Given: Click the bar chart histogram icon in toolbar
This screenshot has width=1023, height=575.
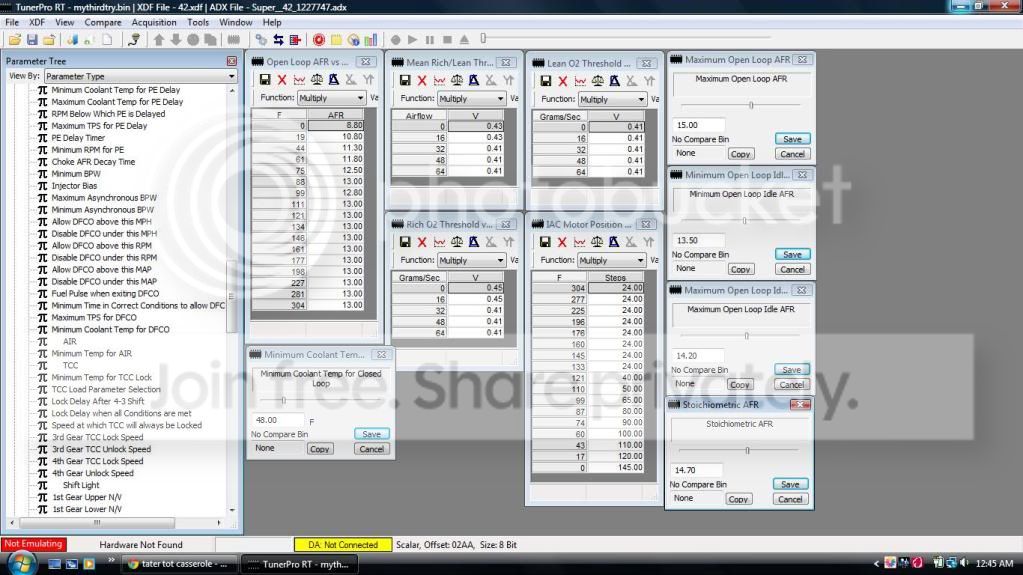Looking at the screenshot, I should point(371,40).
